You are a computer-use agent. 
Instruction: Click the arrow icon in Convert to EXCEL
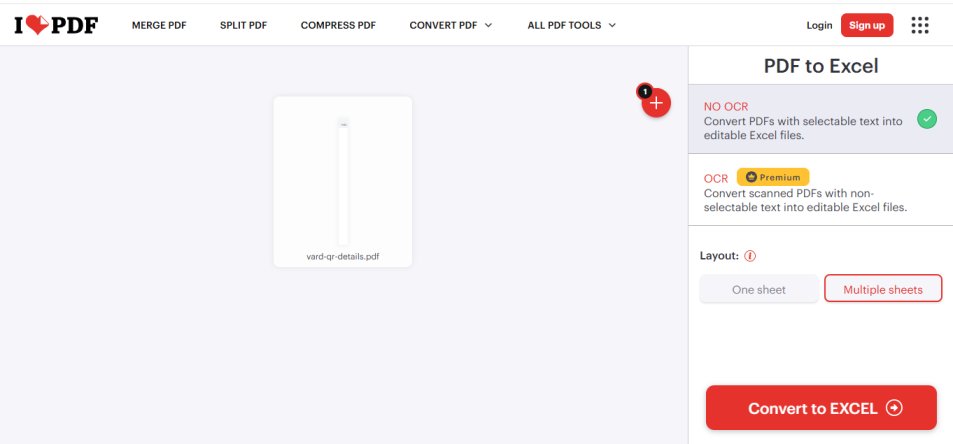coord(894,408)
